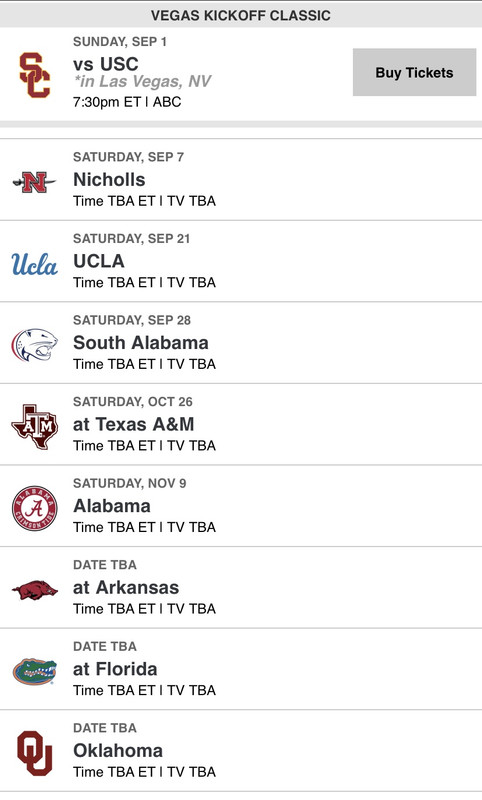
Task: Select the UCLA opponent name
Action: (99, 261)
